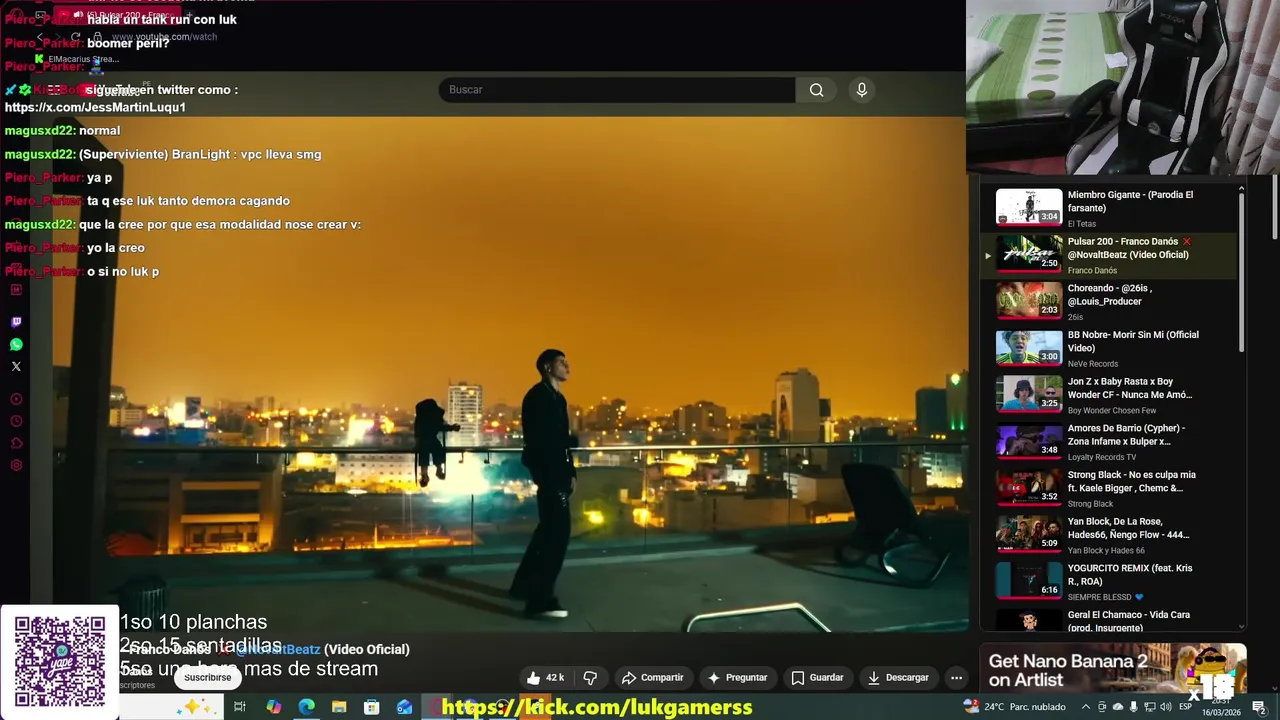Open X icon in browser sidebar

point(16,366)
